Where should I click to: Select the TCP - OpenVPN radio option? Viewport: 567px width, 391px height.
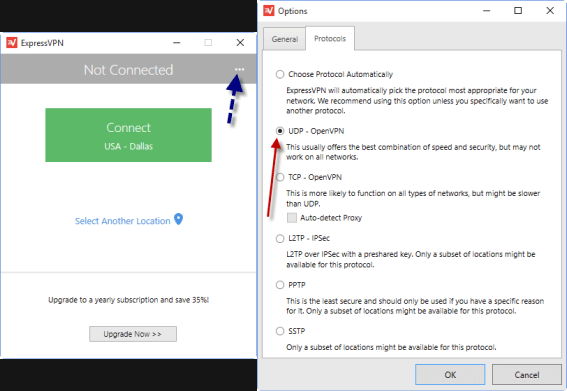tap(280, 177)
